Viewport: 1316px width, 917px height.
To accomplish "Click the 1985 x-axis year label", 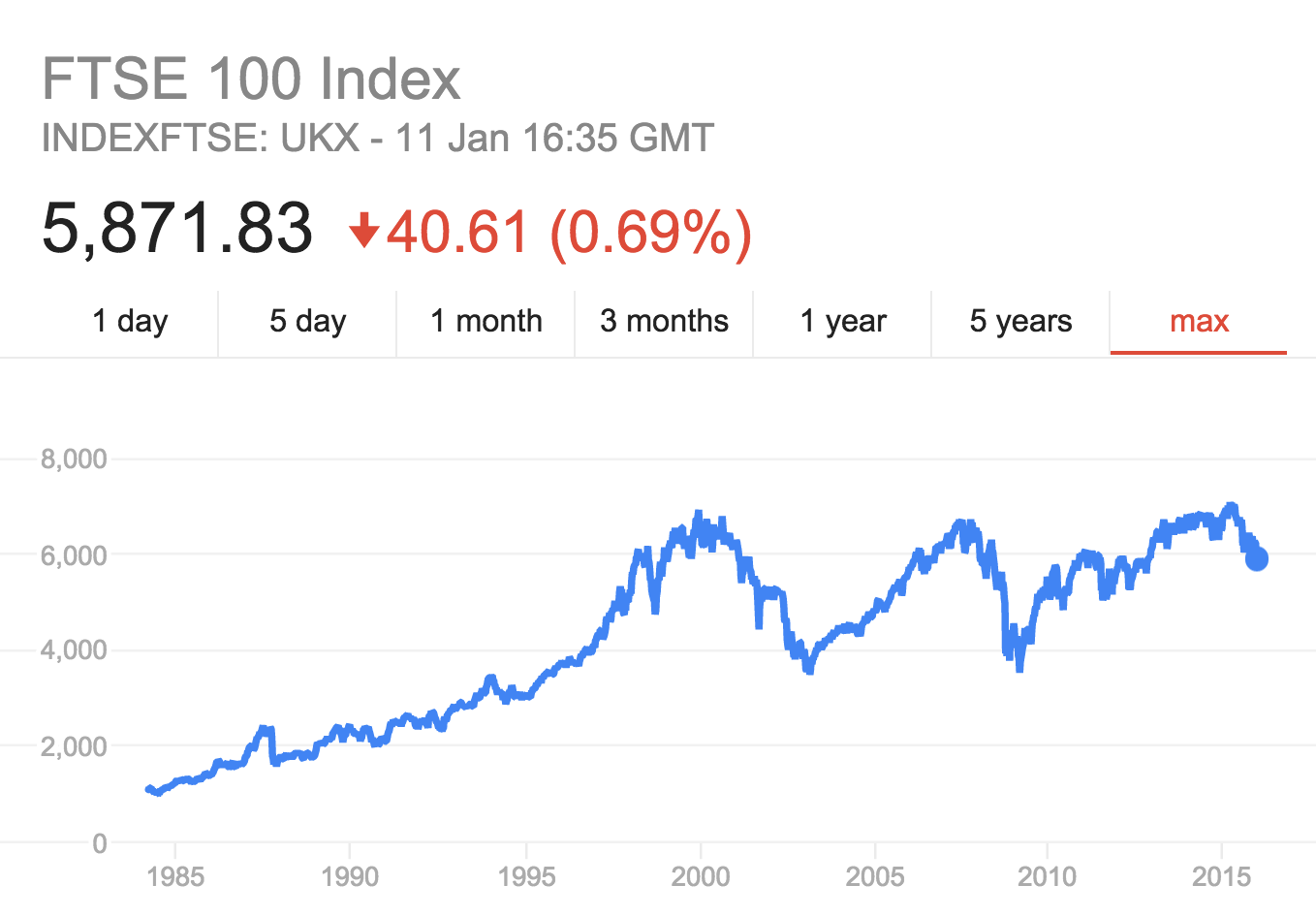I will point(175,877).
